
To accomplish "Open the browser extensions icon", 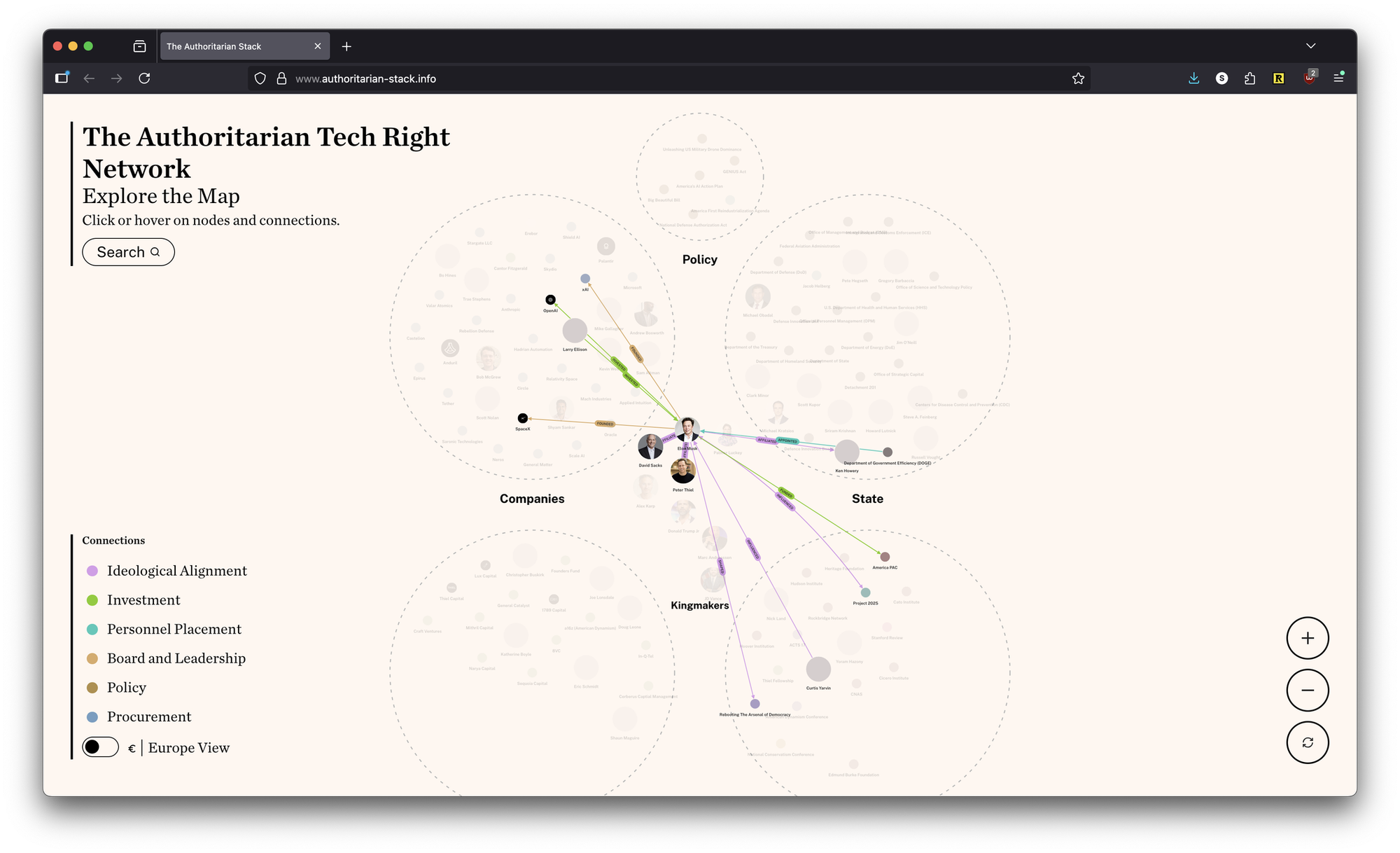I will click(1249, 78).
